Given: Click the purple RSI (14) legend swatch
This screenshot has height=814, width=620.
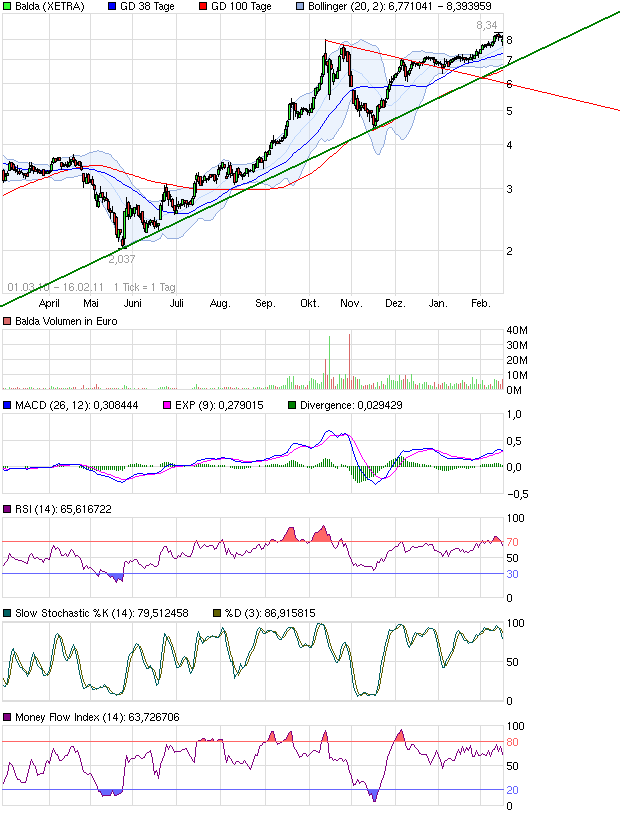Looking at the screenshot, I should [x=7, y=509].
